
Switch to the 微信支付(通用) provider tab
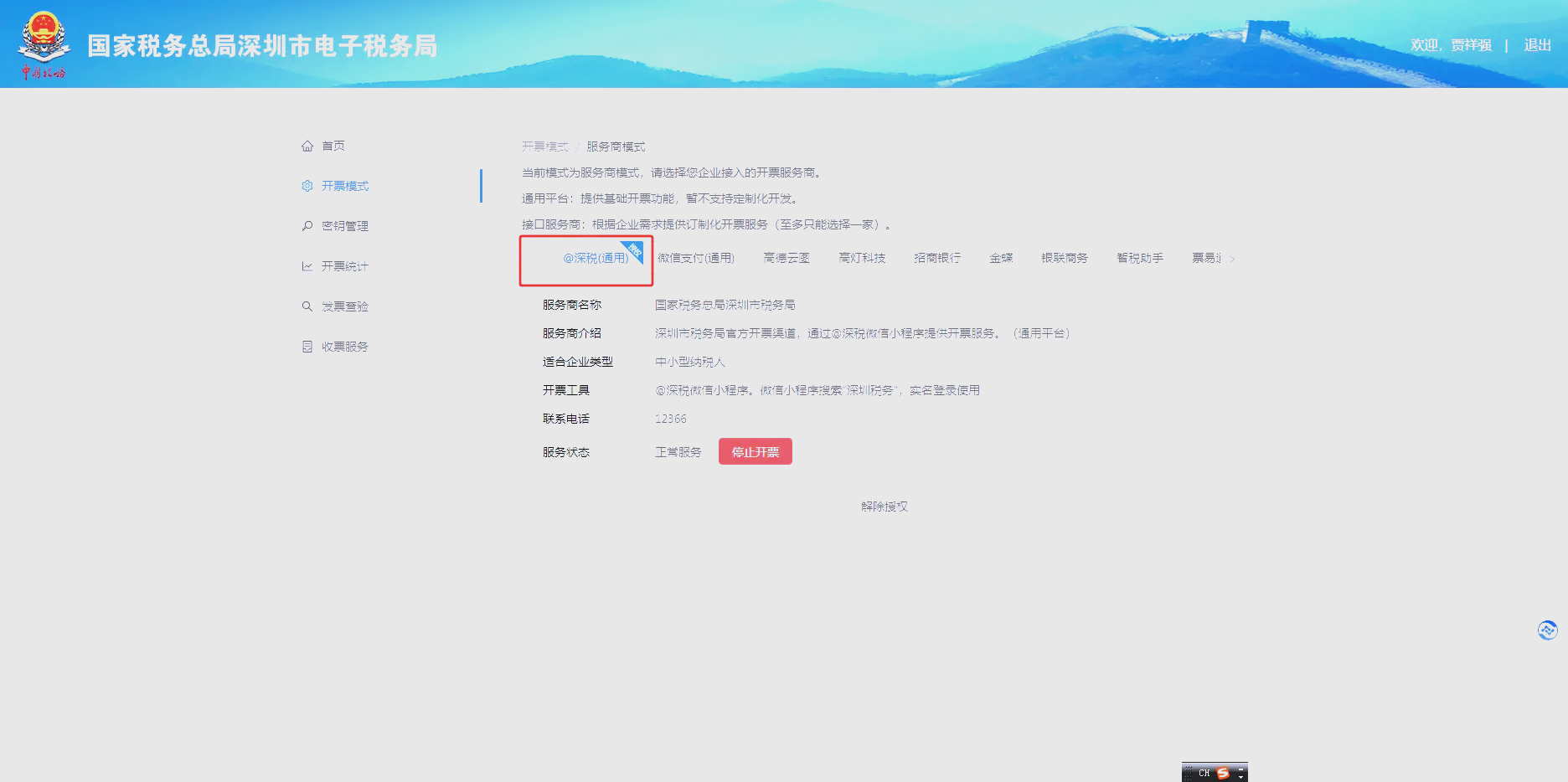(697, 258)
